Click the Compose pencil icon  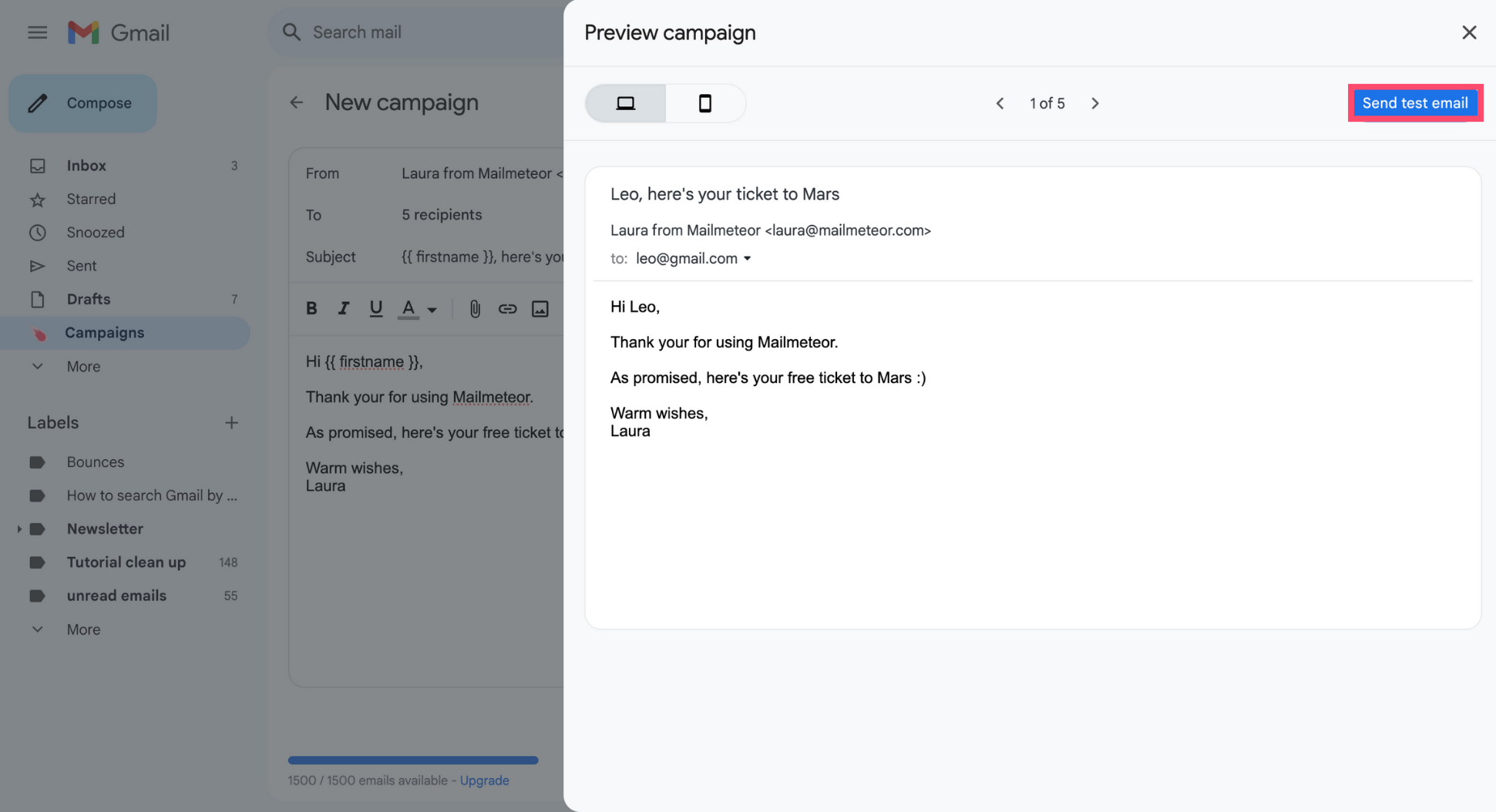pyautogui.click(x=38, y=103)
